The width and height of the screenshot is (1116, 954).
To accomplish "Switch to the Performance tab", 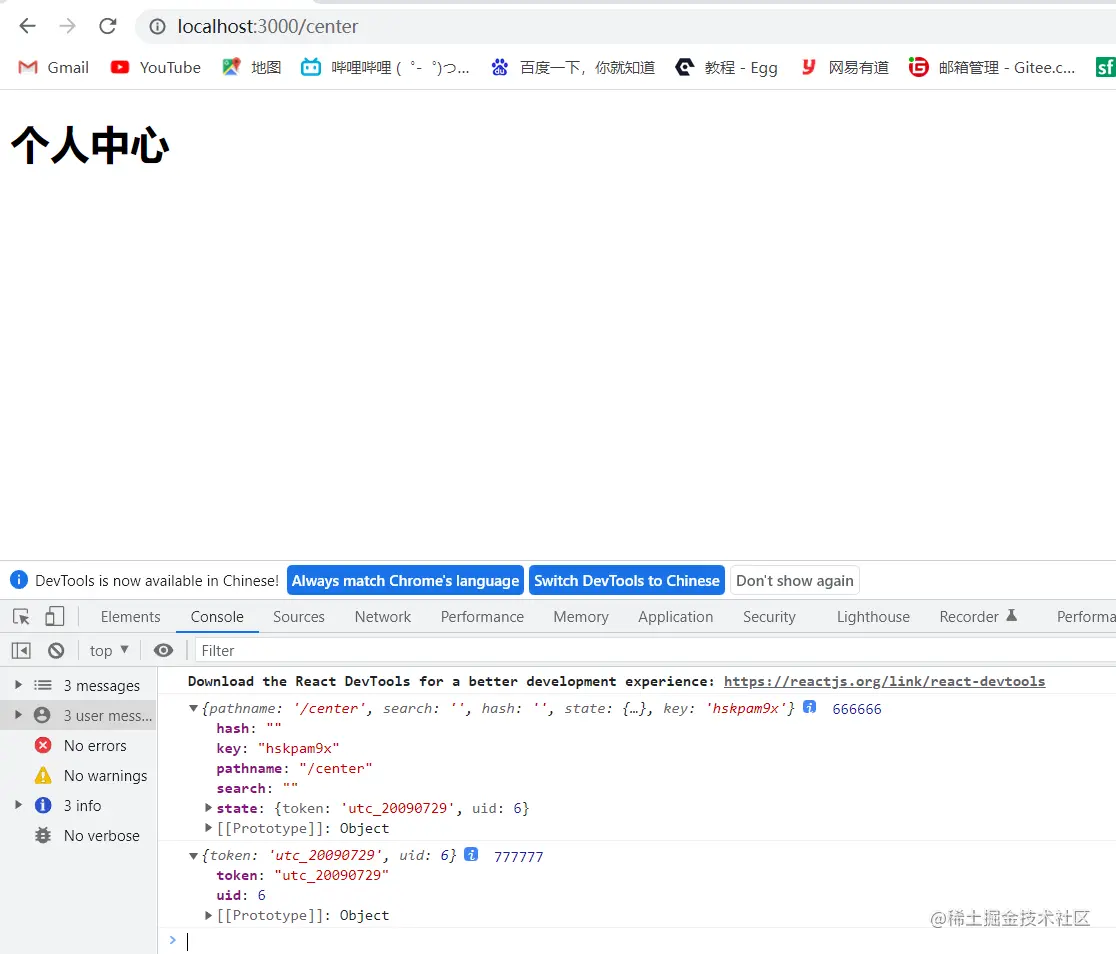I will click(x=482, y=617).
